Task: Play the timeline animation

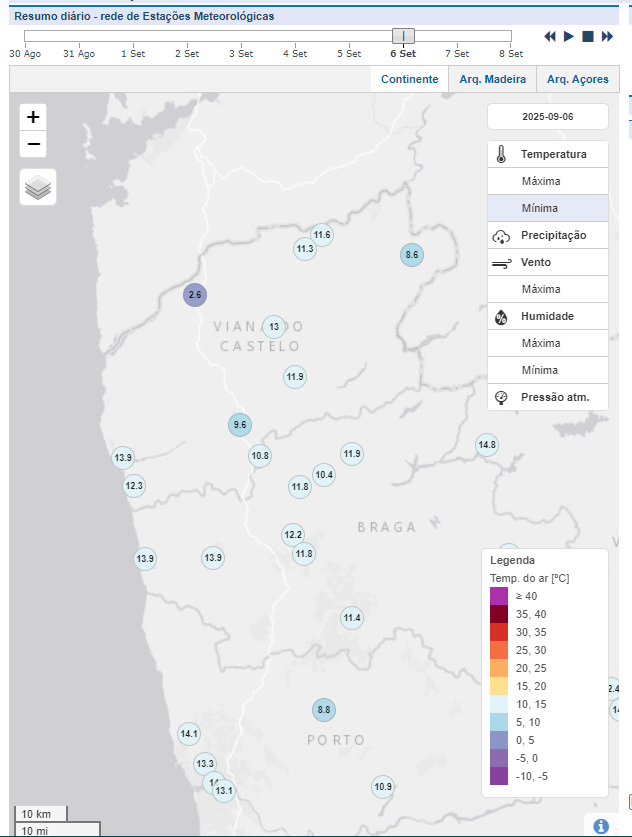Action: (569, 36)
